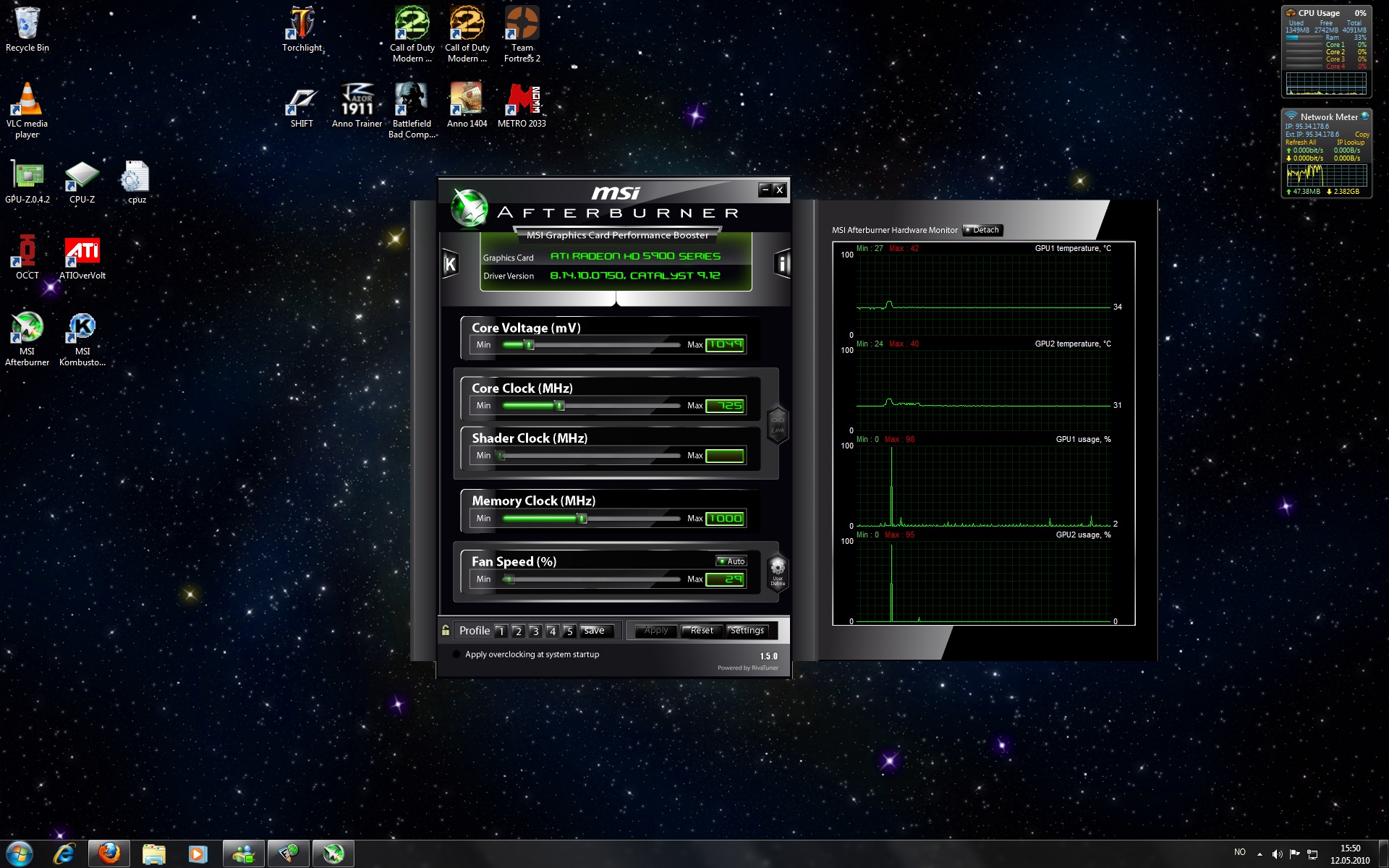Select the CPU-Z desktop shortcut
Image resolution: width=1389 pixels, height=868 pixels.
(82, 182)
